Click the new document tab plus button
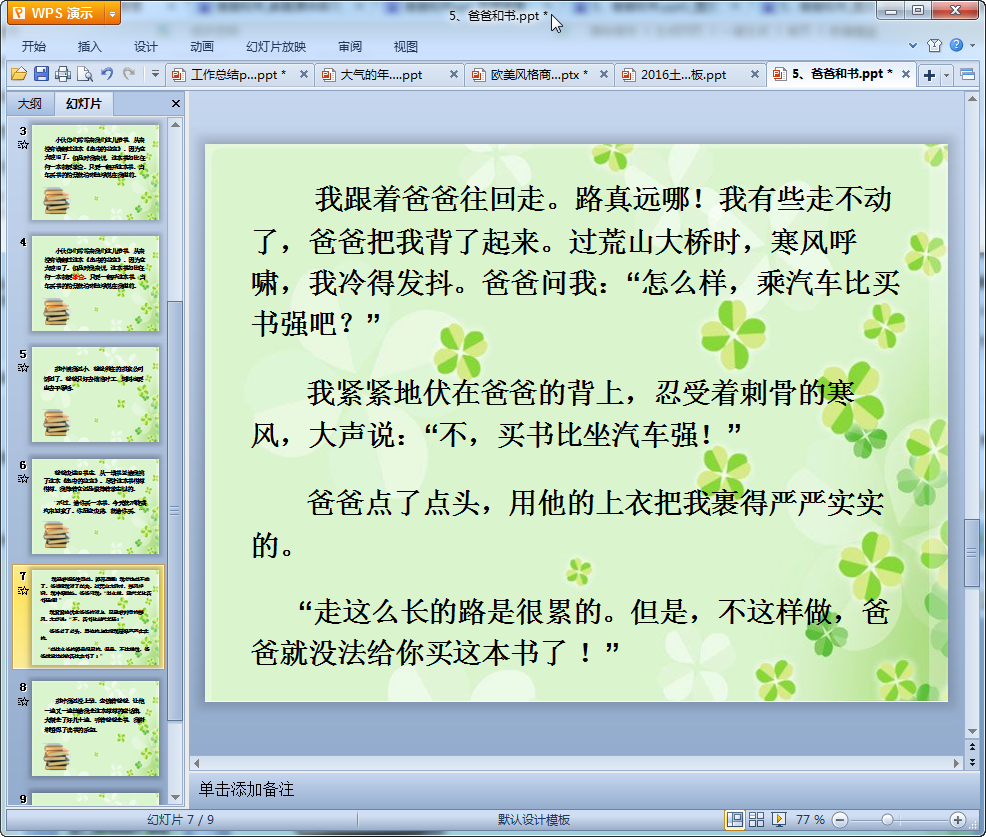 click(929, 75)
